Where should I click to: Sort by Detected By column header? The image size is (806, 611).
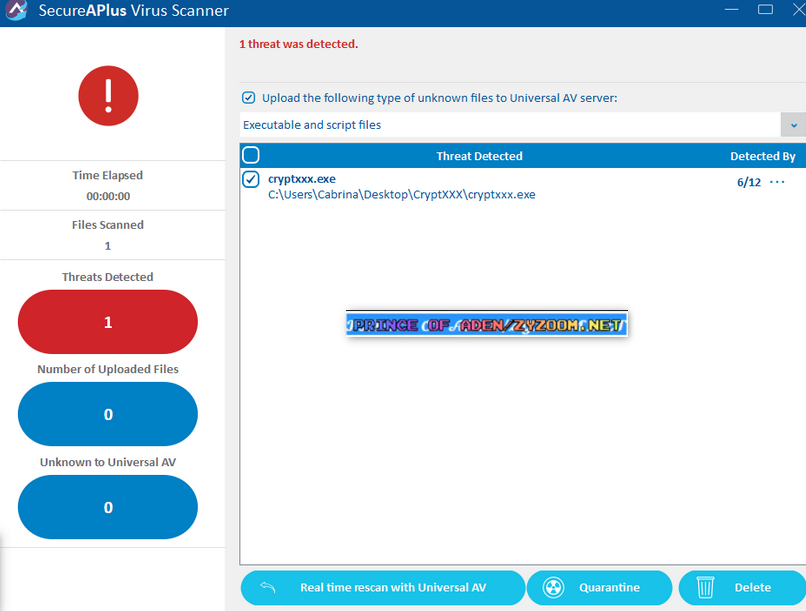coord(763,156)
